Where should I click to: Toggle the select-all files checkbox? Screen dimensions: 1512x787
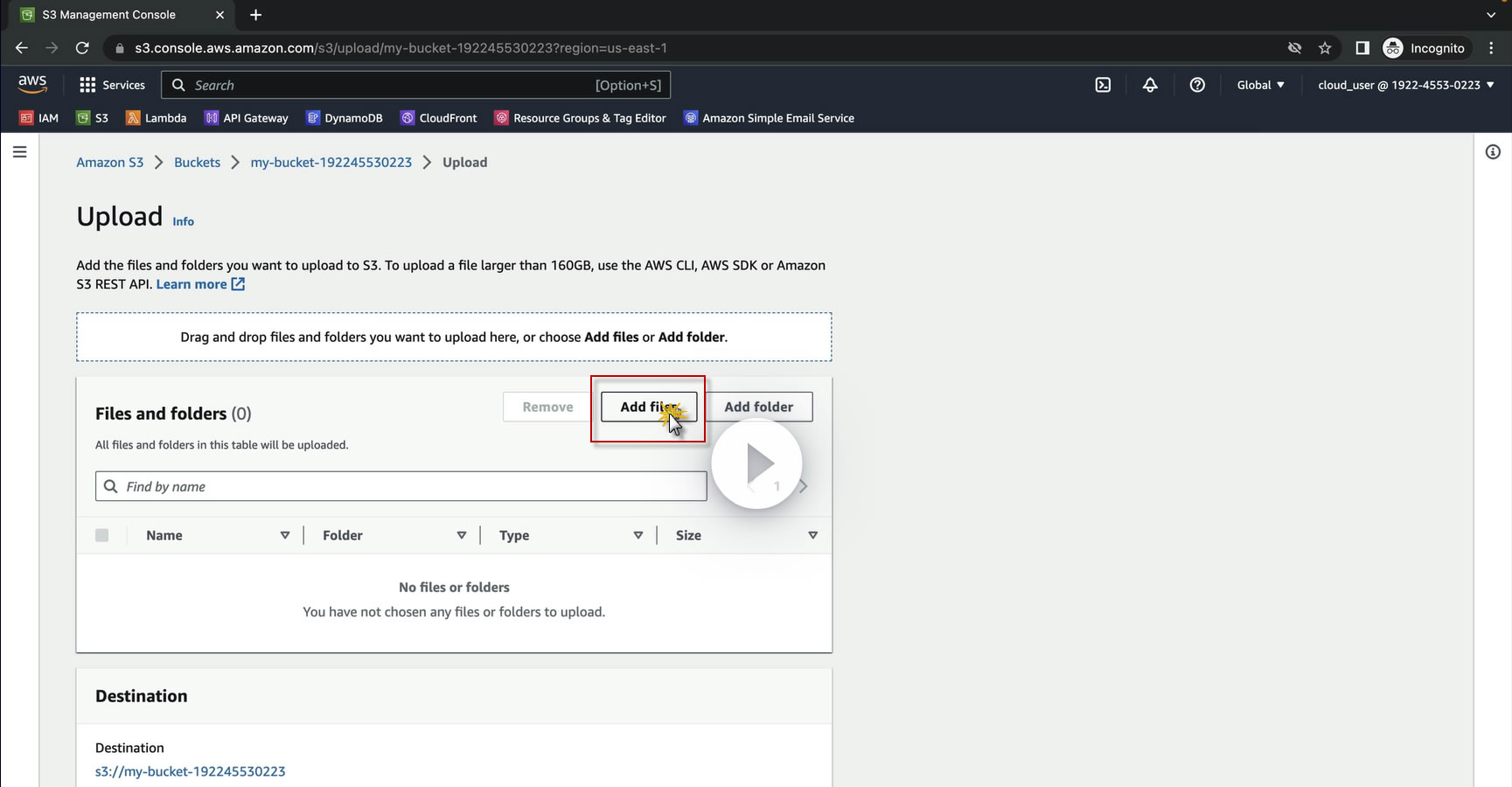102,535
